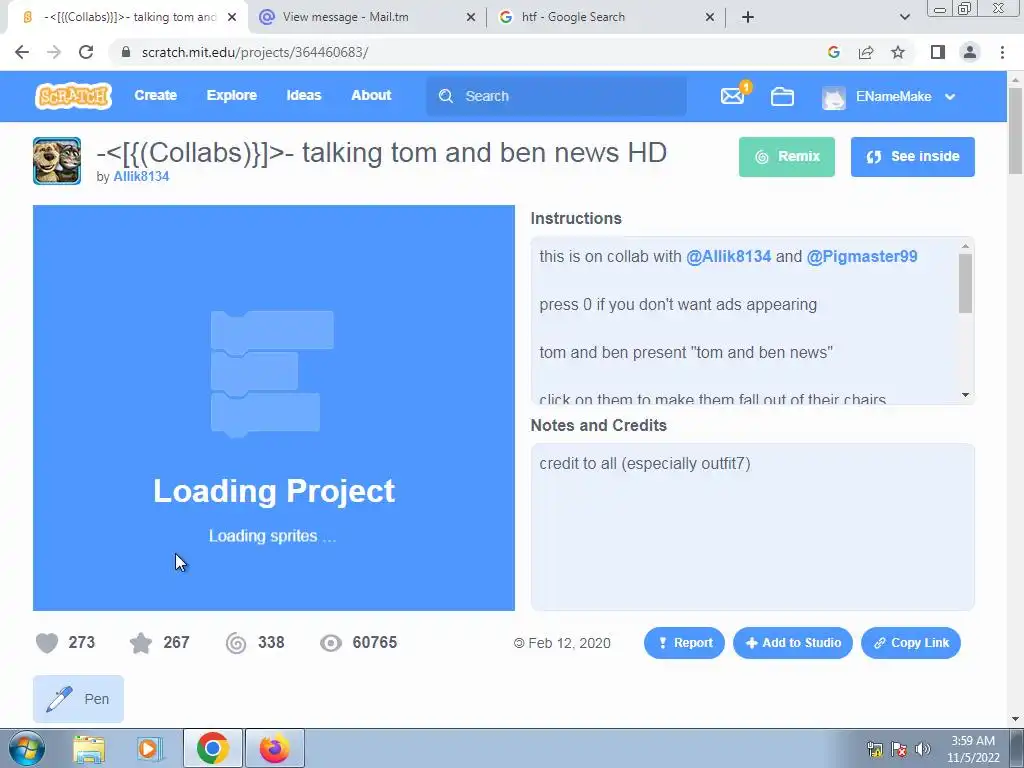
Task: Open the About menu item
Action: coord(371,95)
